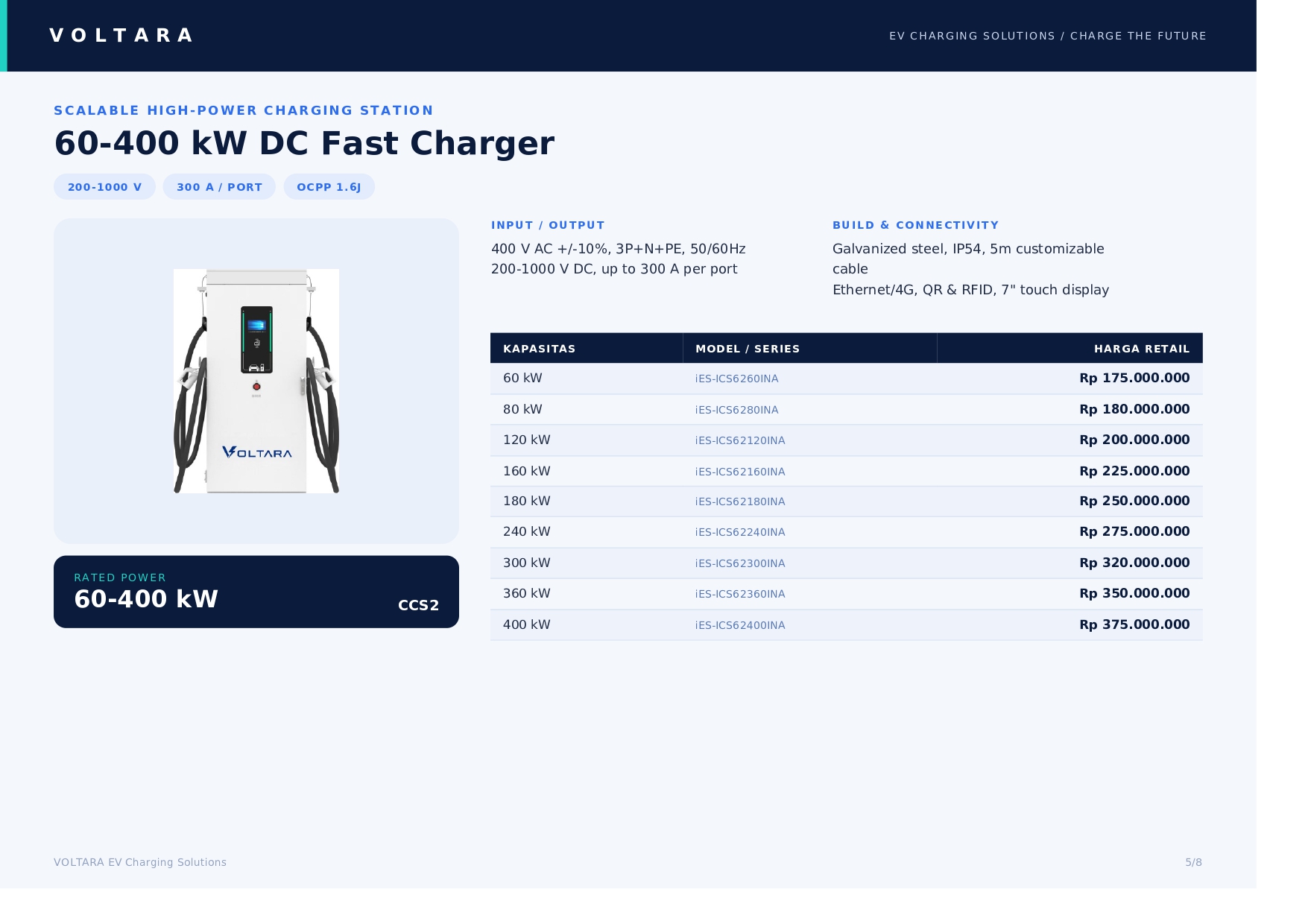Select the 60-400 kW DC Fast Charger title
Image resolution: width=1308 pixels, height=924 pixels.
pos(304,143)
